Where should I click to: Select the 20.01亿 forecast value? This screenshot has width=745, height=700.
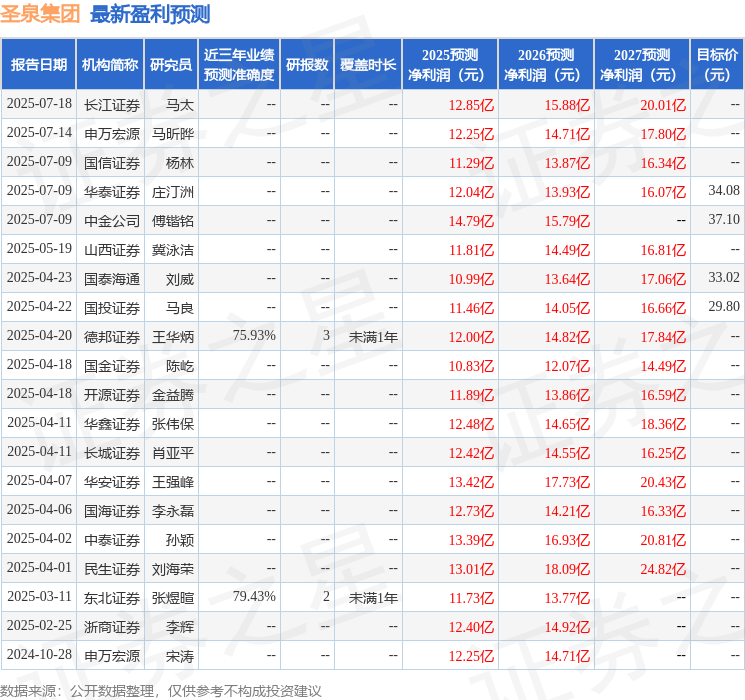click(x=663, y=105)
